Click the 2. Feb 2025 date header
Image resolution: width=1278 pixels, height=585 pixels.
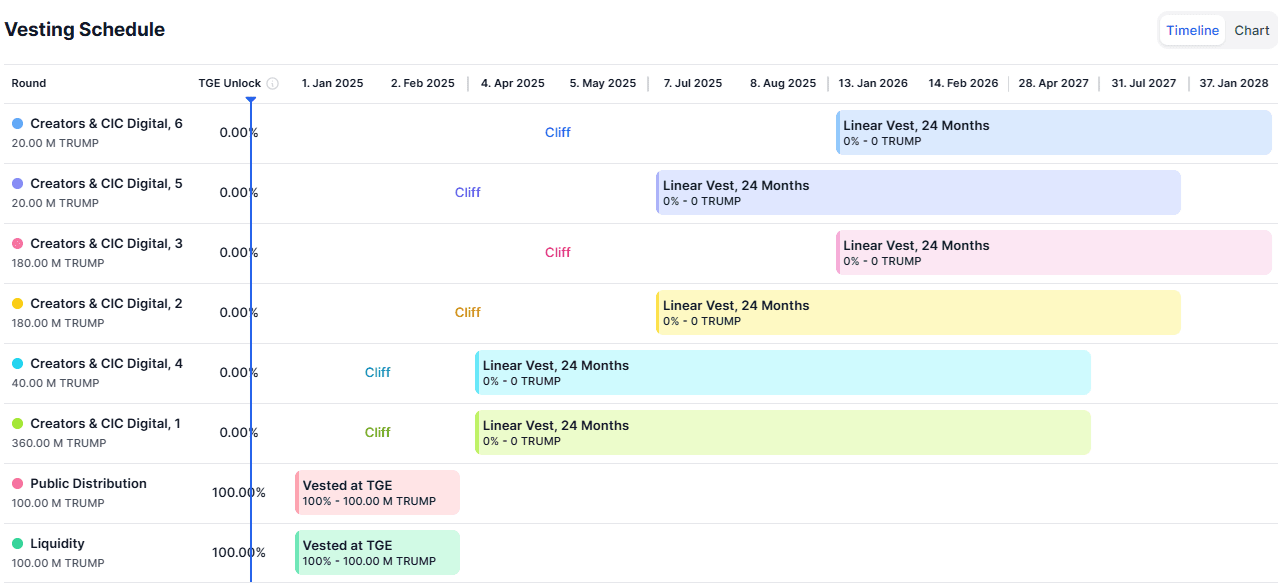click(423, 84)
